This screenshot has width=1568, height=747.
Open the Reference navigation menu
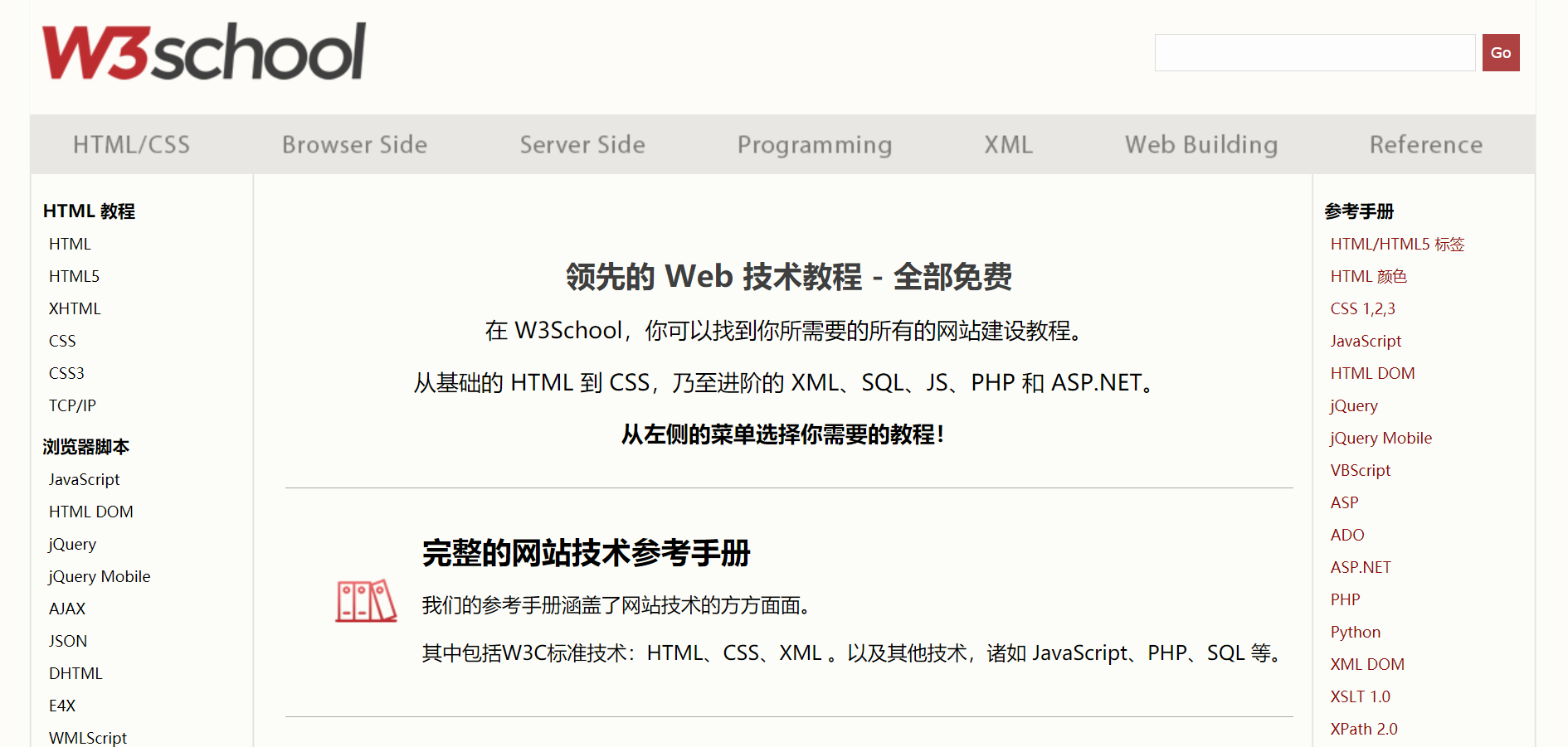click(x=1426, y=144)
